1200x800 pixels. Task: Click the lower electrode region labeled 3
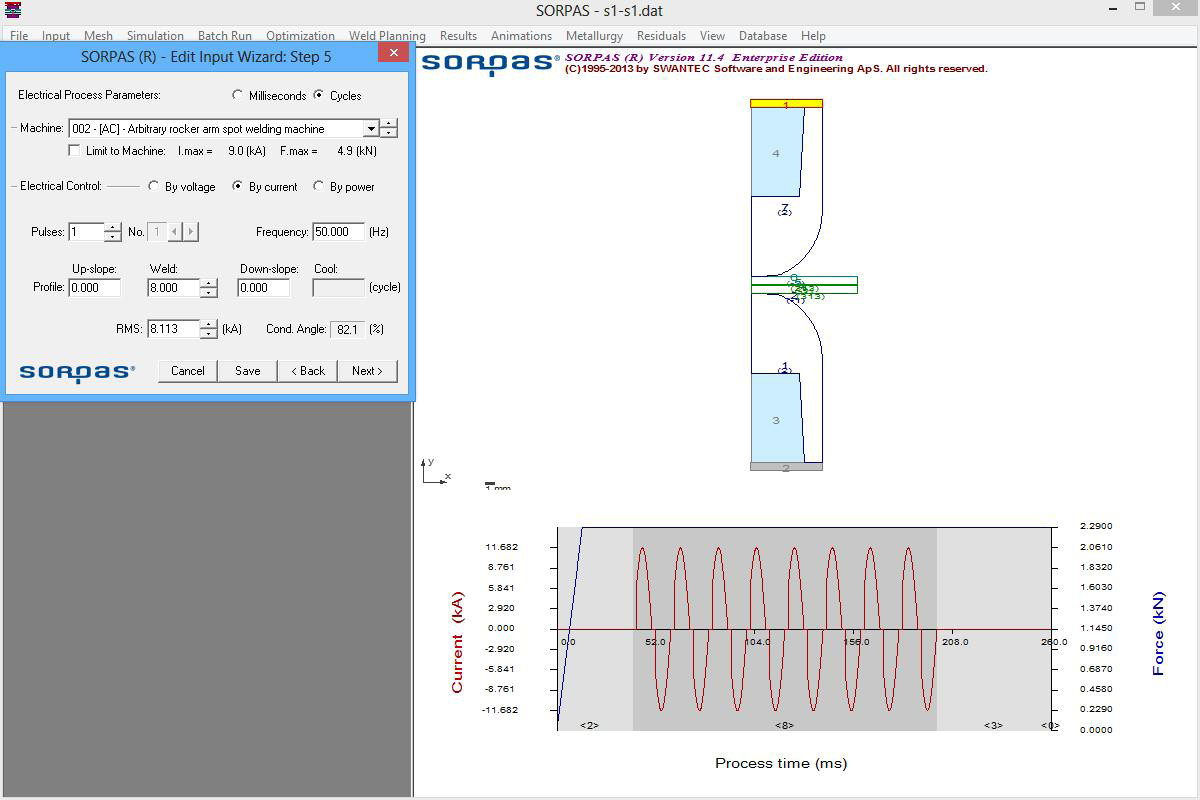[776, 420]
